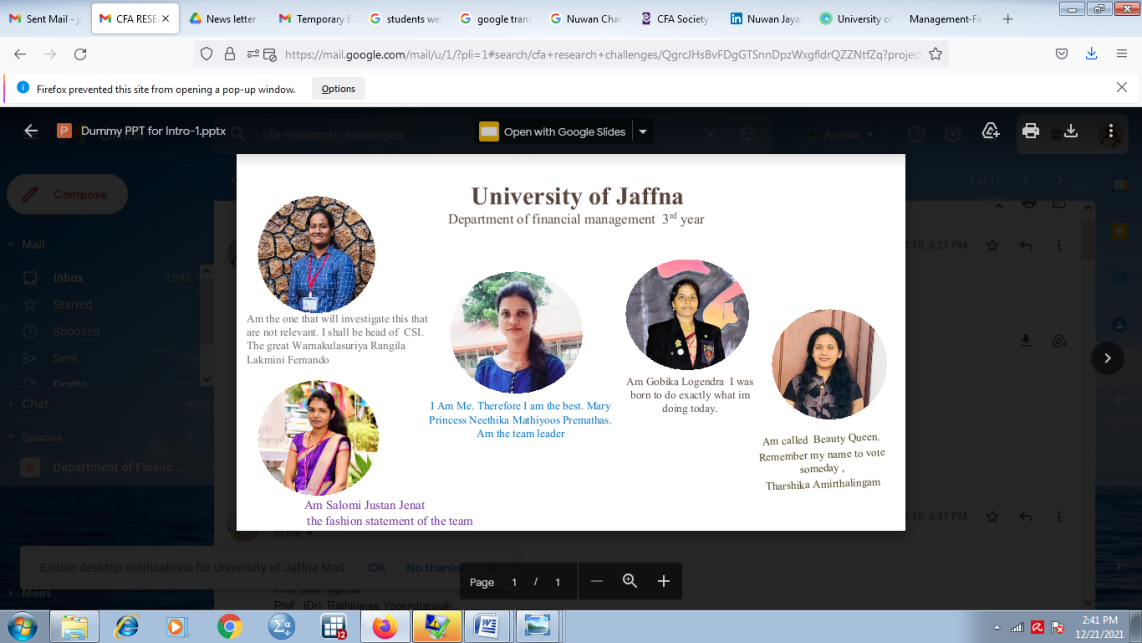Go to the next attachment arrow
Viewport: 1142px width, 643px height.
(1107, 357)
